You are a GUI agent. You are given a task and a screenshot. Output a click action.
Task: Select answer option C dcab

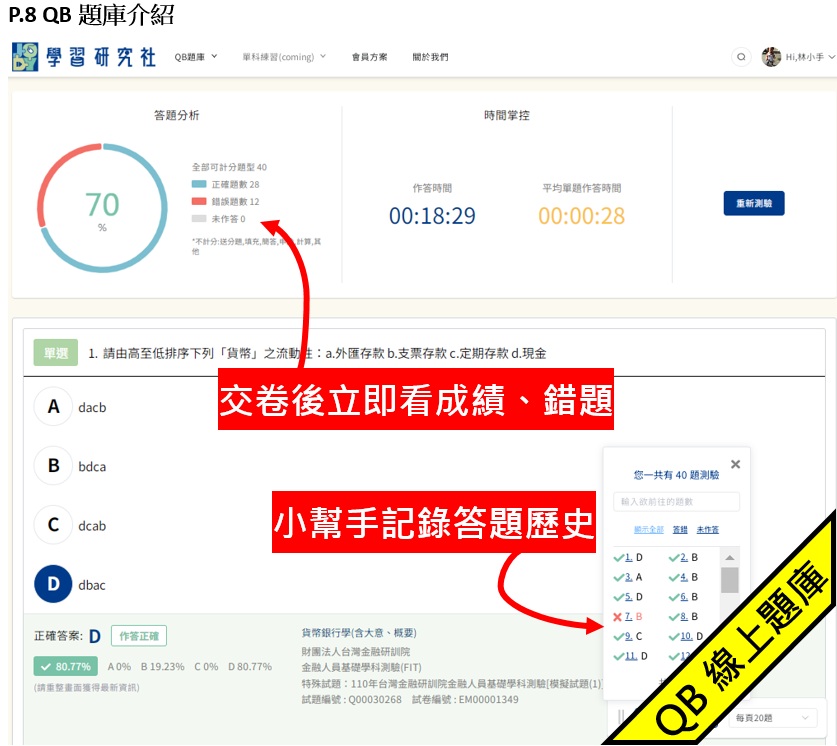pyautogui.click(x=54, y=525)
